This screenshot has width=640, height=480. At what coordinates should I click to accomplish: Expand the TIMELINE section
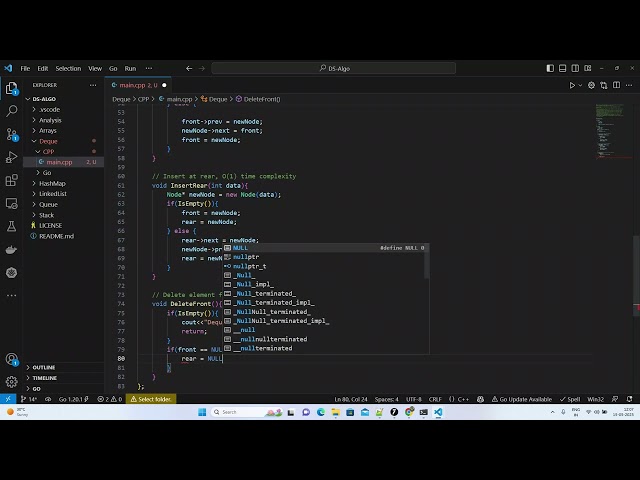click(44, 378)
